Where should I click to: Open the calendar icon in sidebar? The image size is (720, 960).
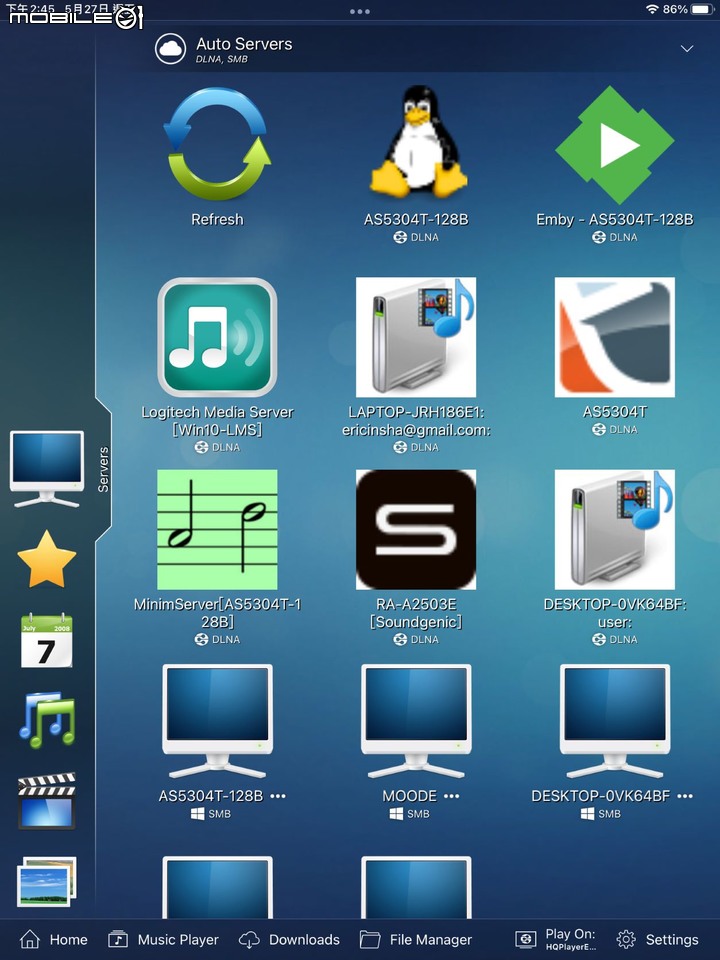pyautogui.click(x=47, y=640)
